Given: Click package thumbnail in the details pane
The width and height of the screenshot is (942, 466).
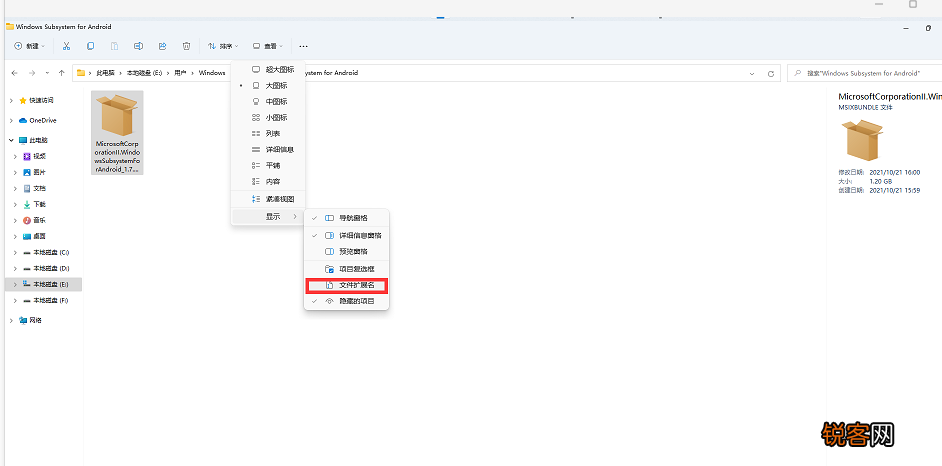Looking at the screenshot, I should point(862,140).
